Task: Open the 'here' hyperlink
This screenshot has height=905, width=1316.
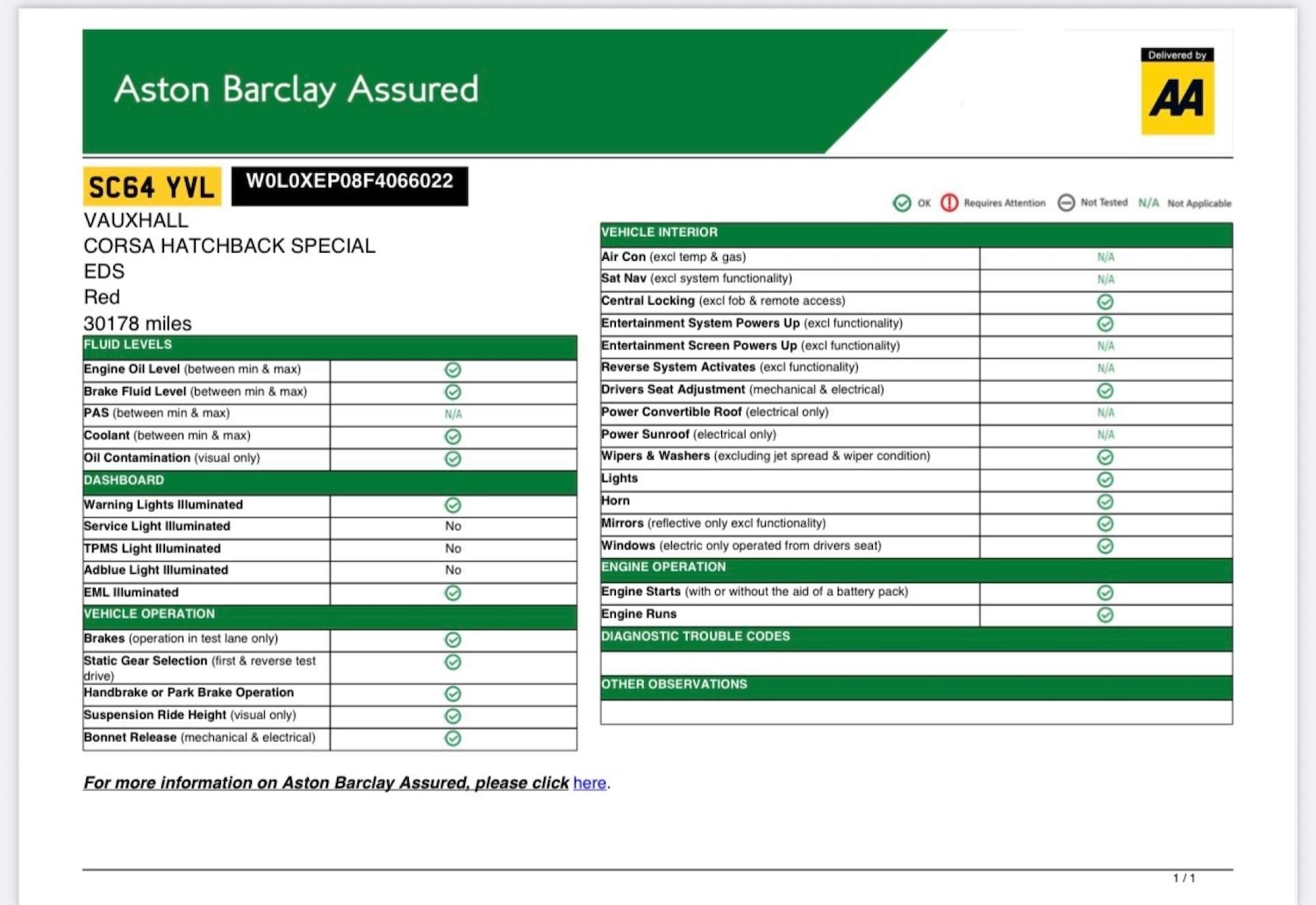Action: pyautogui.click(x=590, y=783)
